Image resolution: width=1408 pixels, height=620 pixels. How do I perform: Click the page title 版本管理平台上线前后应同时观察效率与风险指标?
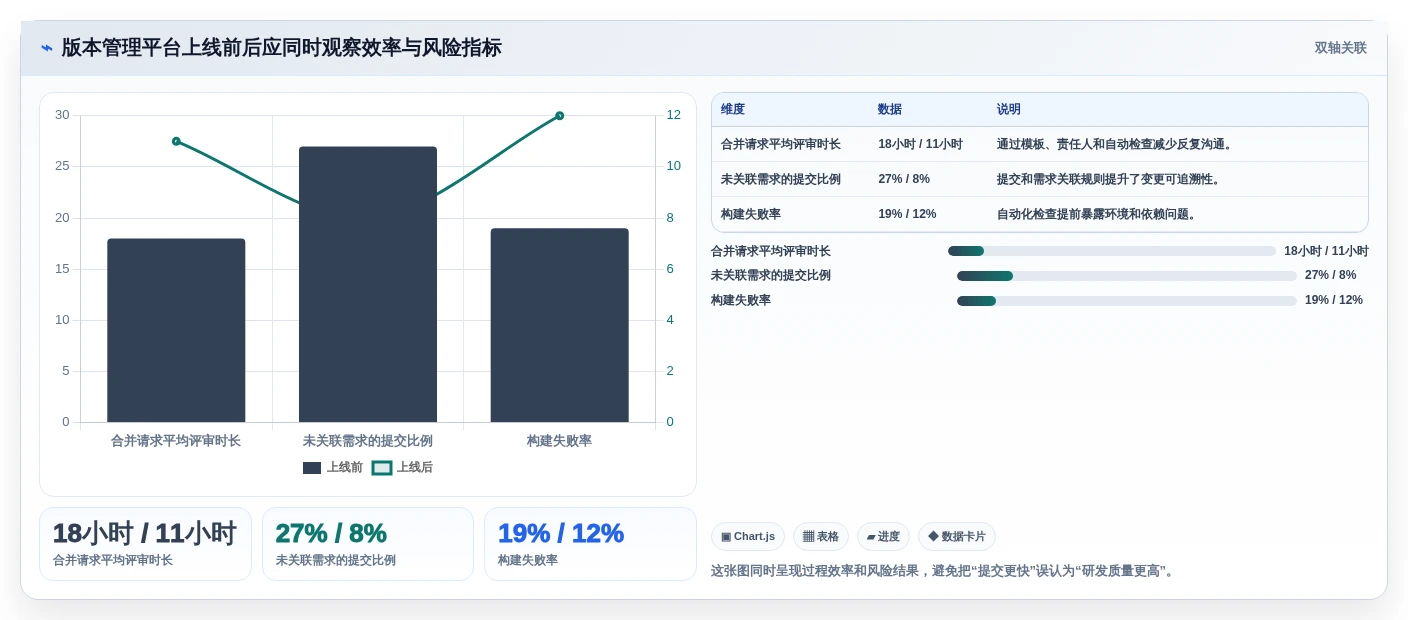[282, 48]
